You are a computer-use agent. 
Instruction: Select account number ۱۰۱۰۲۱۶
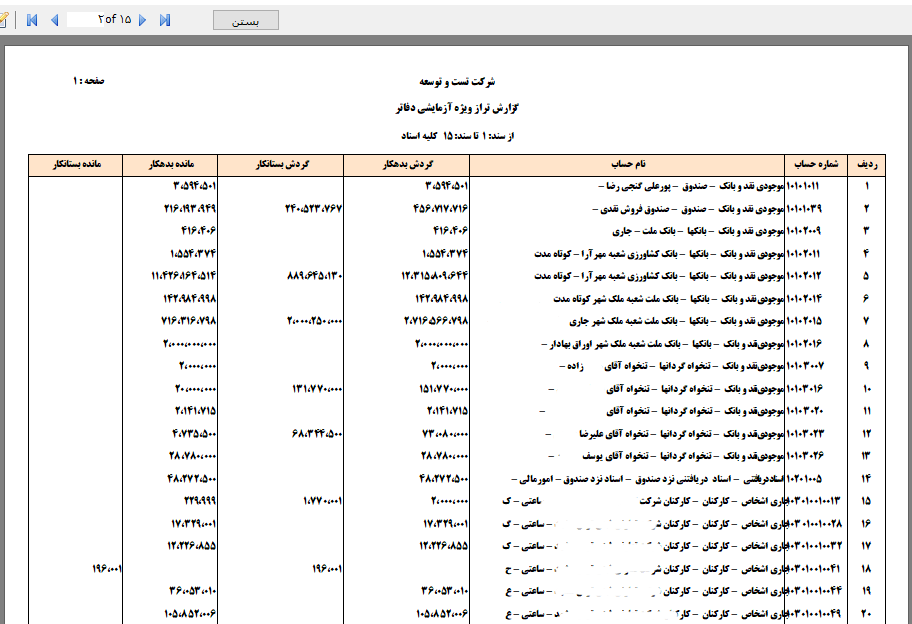coord(804,344)
